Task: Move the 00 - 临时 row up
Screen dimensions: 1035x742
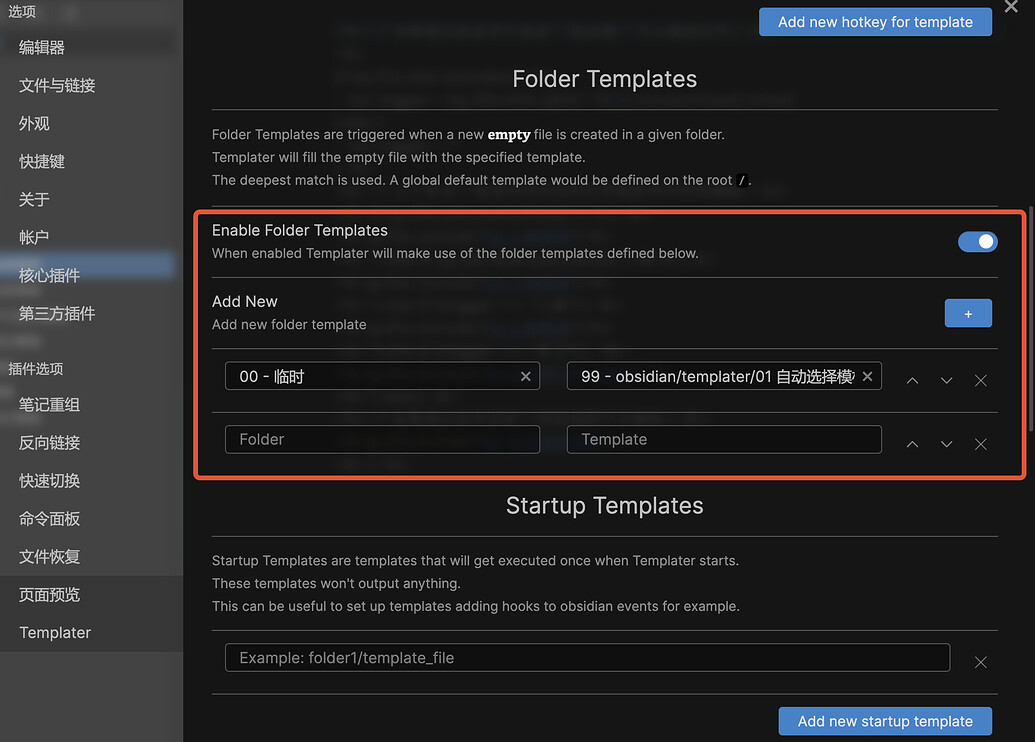Action: point(912,380)
